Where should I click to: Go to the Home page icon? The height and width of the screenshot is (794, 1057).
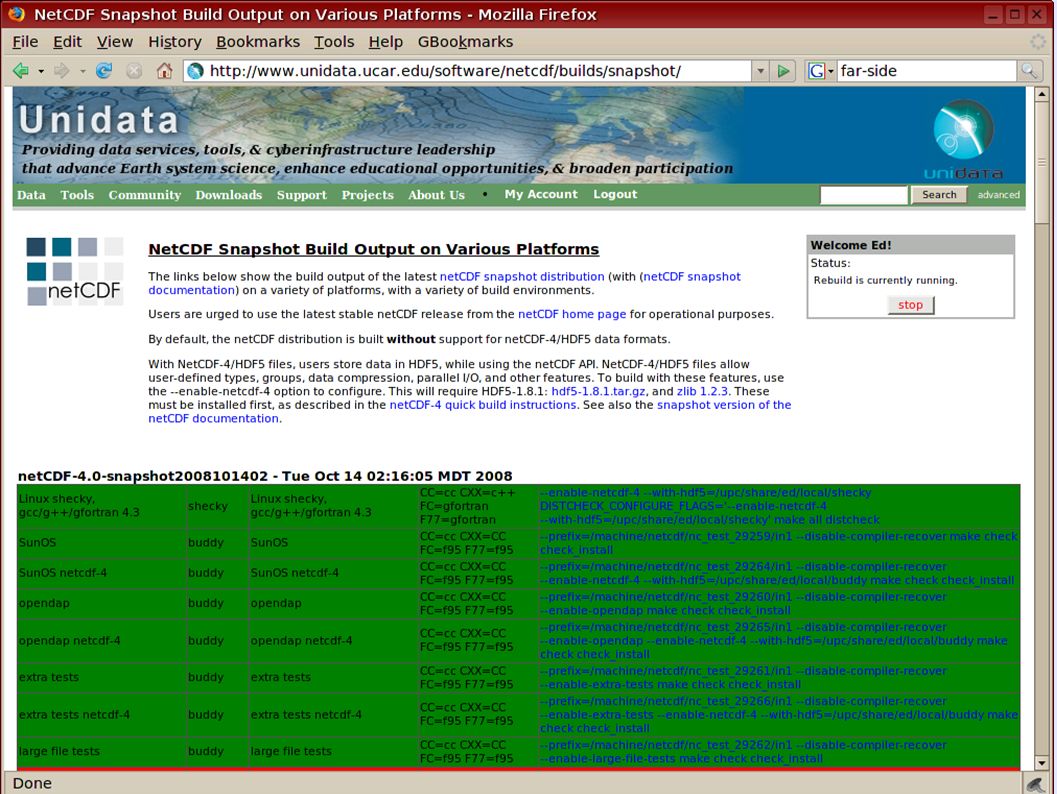164,71
